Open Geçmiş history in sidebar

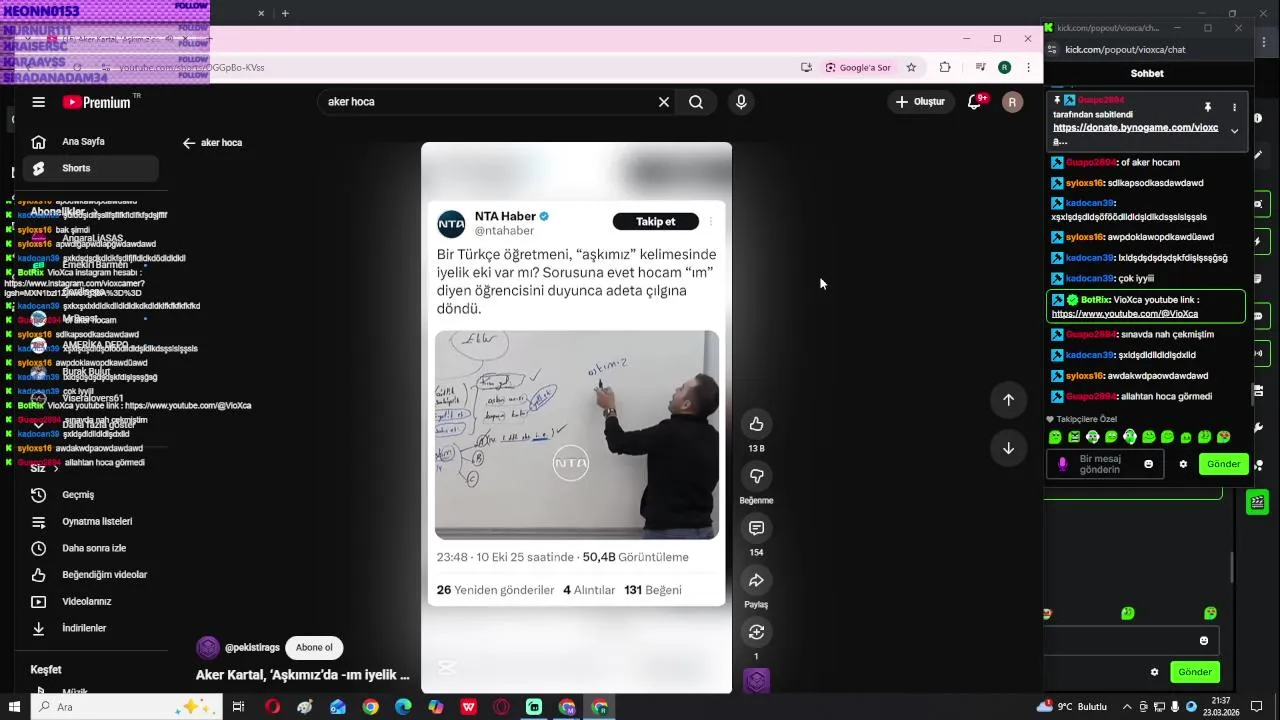[90, 495]
